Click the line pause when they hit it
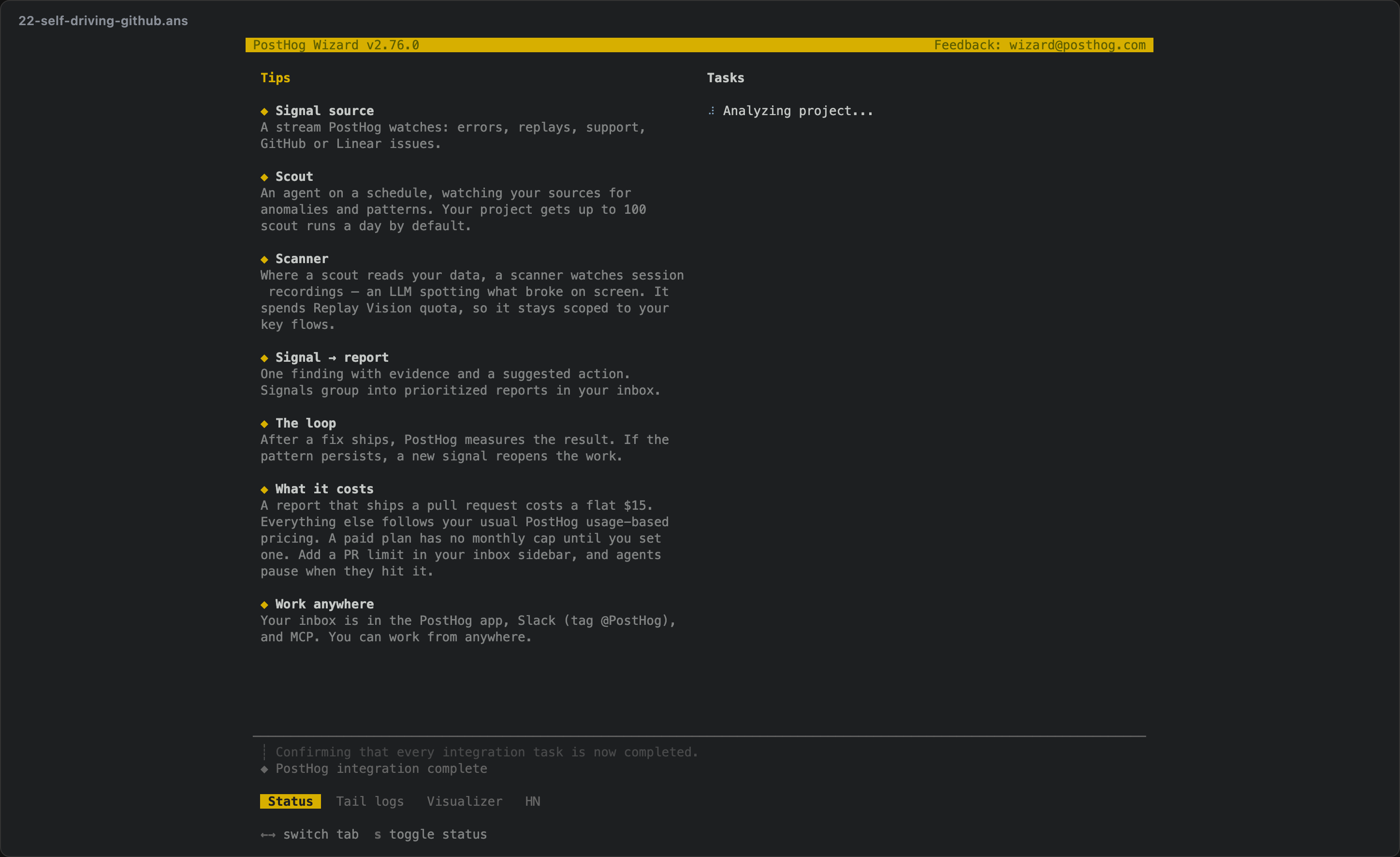Viewport: 1400px width, 857px height. click(347, 572)
